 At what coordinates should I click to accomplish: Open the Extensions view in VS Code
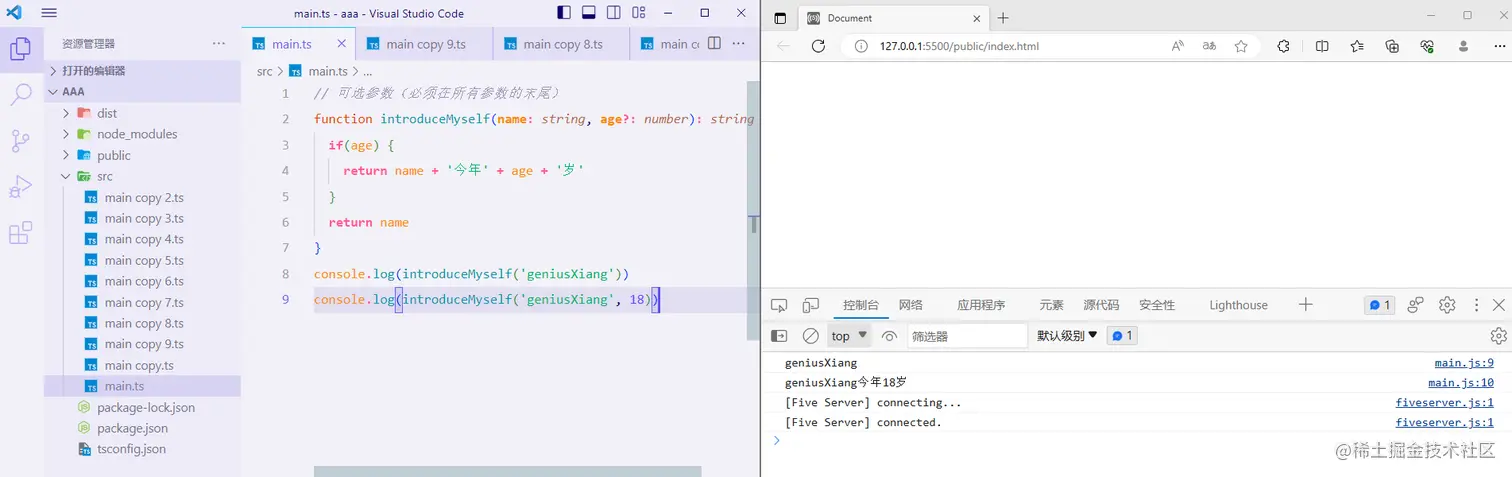pos(20,234)
